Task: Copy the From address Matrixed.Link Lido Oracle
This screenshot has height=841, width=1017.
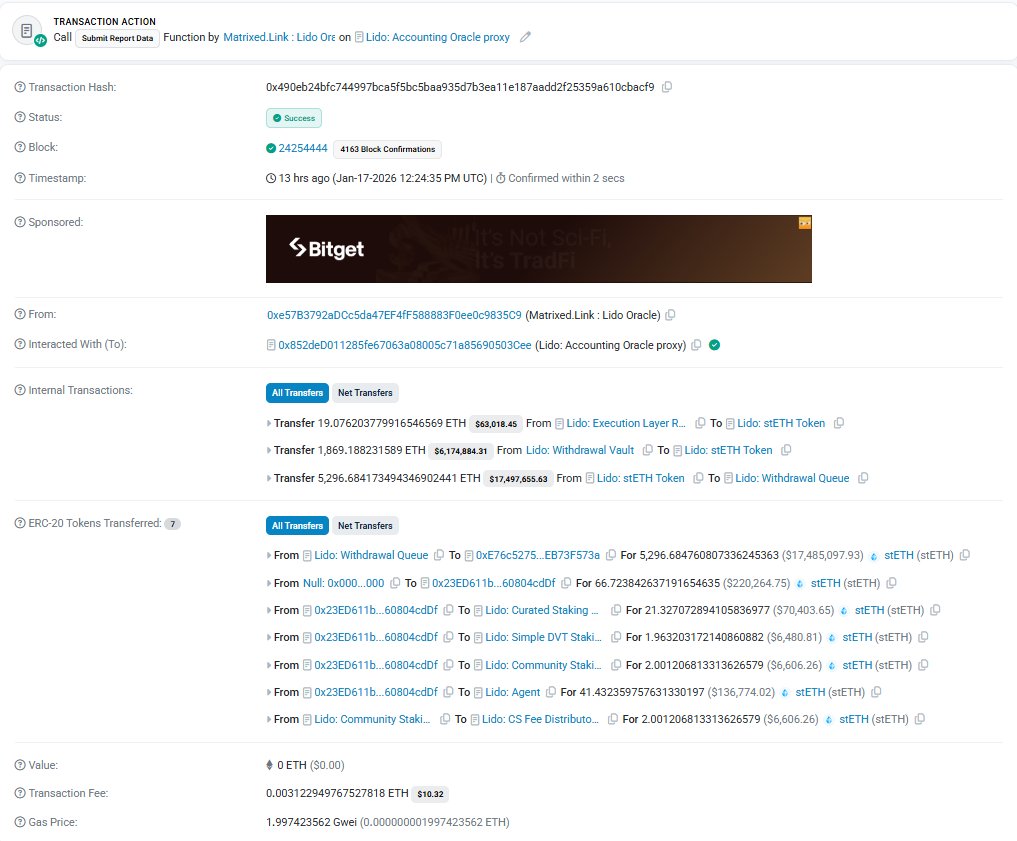Action: [x=671, y=315]
